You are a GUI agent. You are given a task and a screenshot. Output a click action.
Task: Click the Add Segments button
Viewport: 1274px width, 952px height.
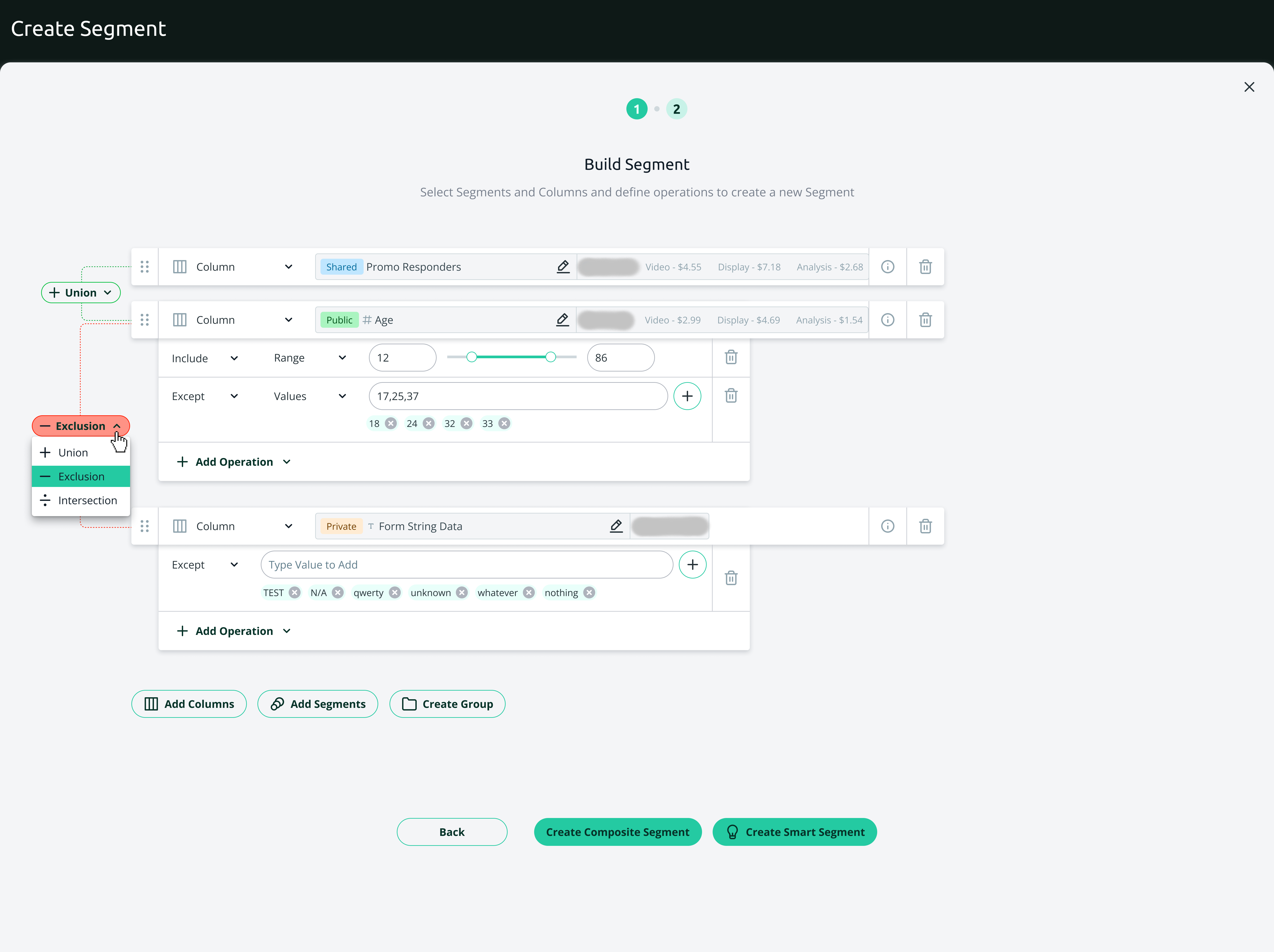317,704
